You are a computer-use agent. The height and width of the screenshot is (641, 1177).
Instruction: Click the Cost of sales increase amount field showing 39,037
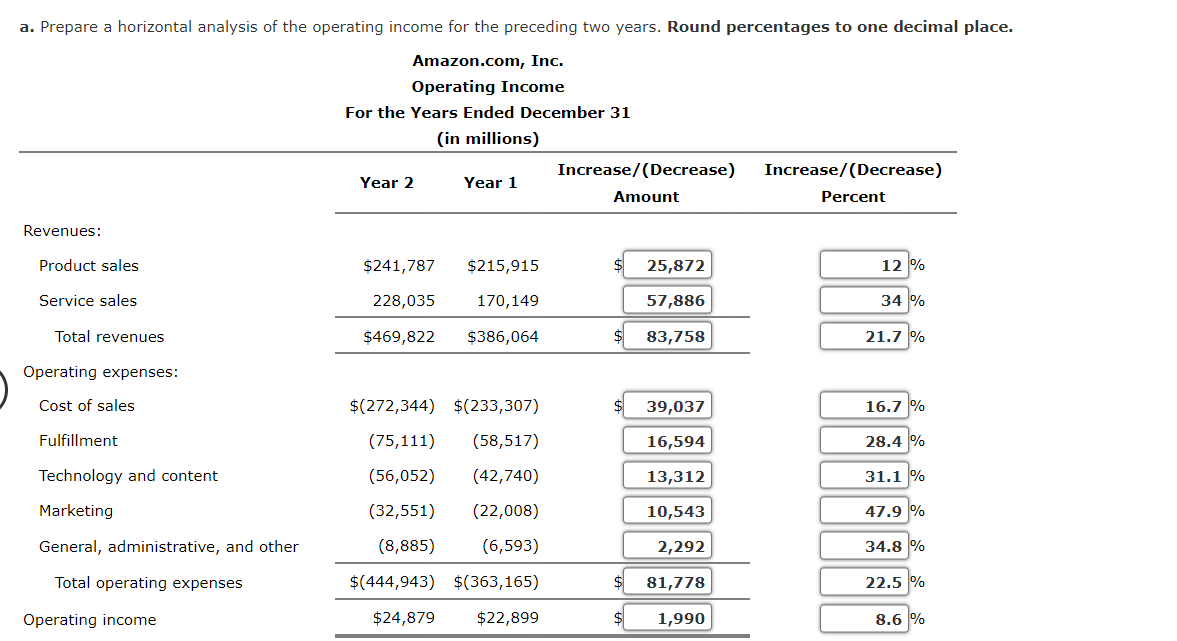click(667, 405)
